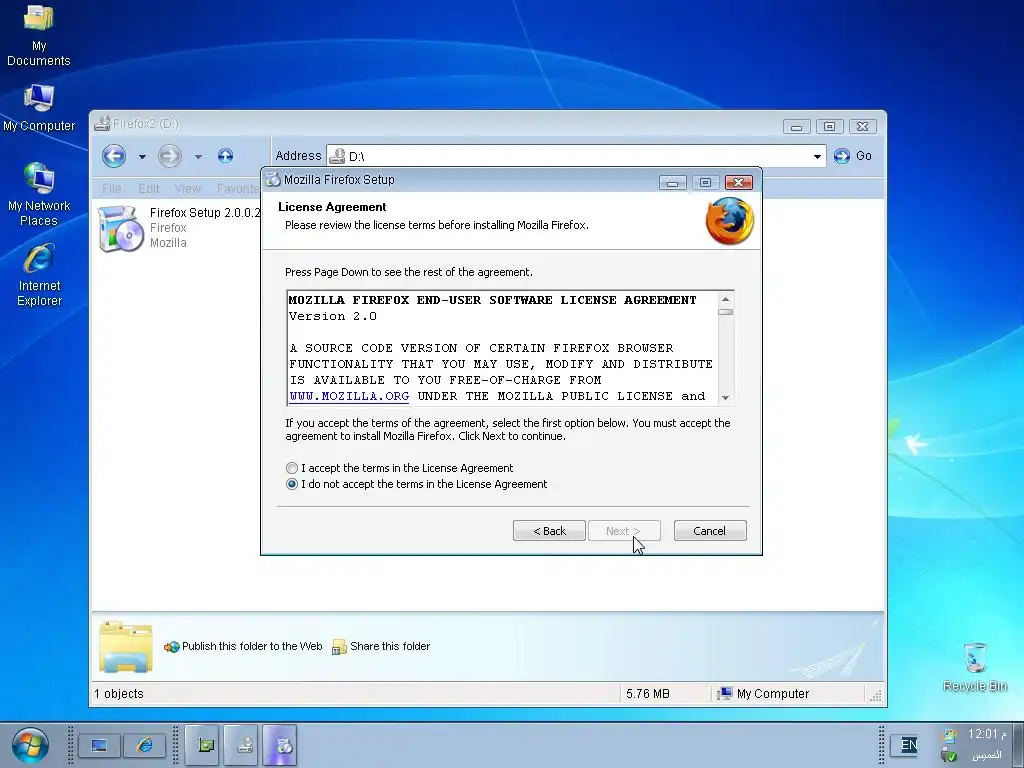Minimize the Mozilla Firefox Setup dialog
The height and width of the screenshot is (768, 1024).
tap(673, 182)
